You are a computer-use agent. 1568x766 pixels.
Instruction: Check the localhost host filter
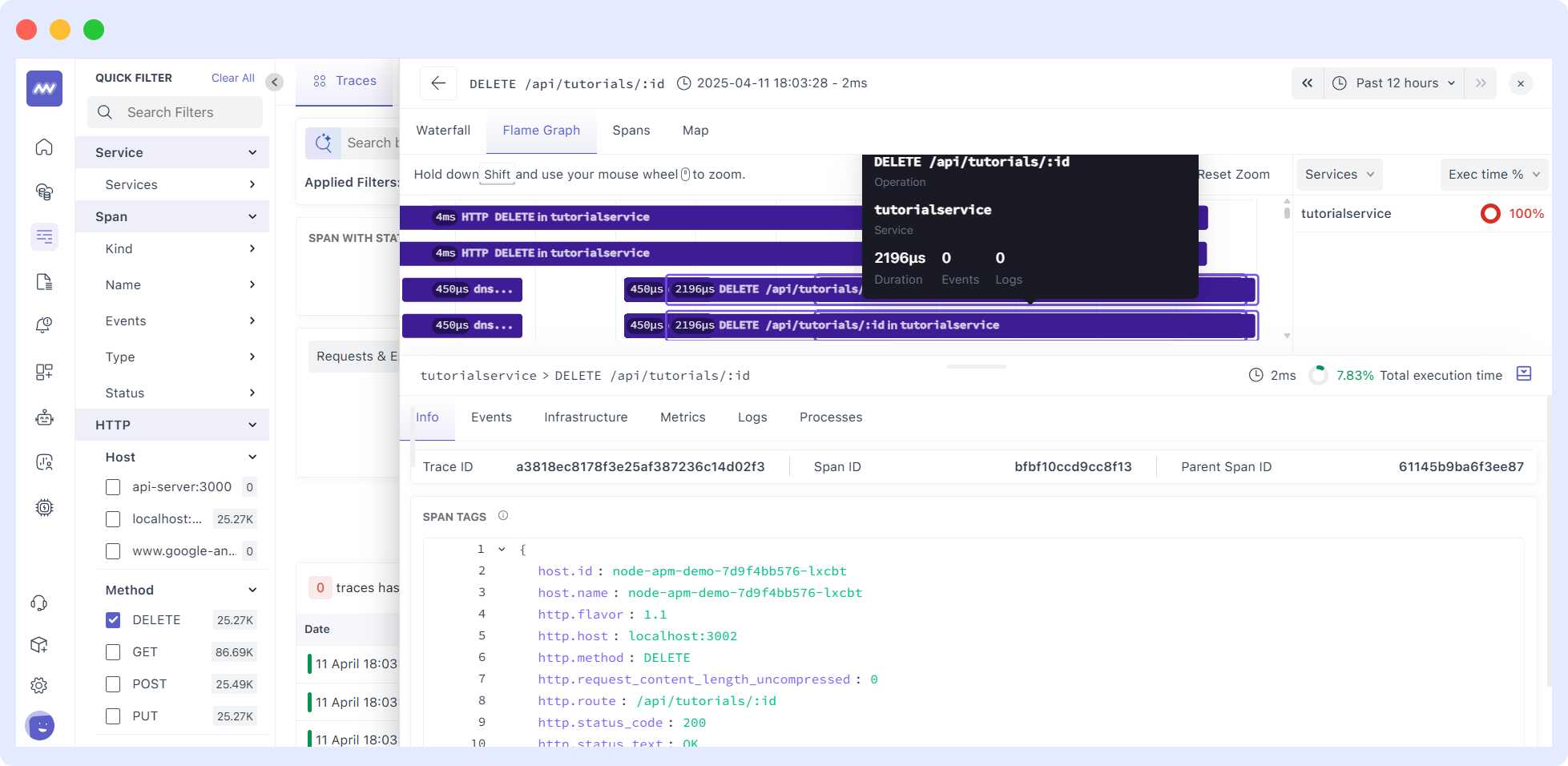(x=112, y=518)
